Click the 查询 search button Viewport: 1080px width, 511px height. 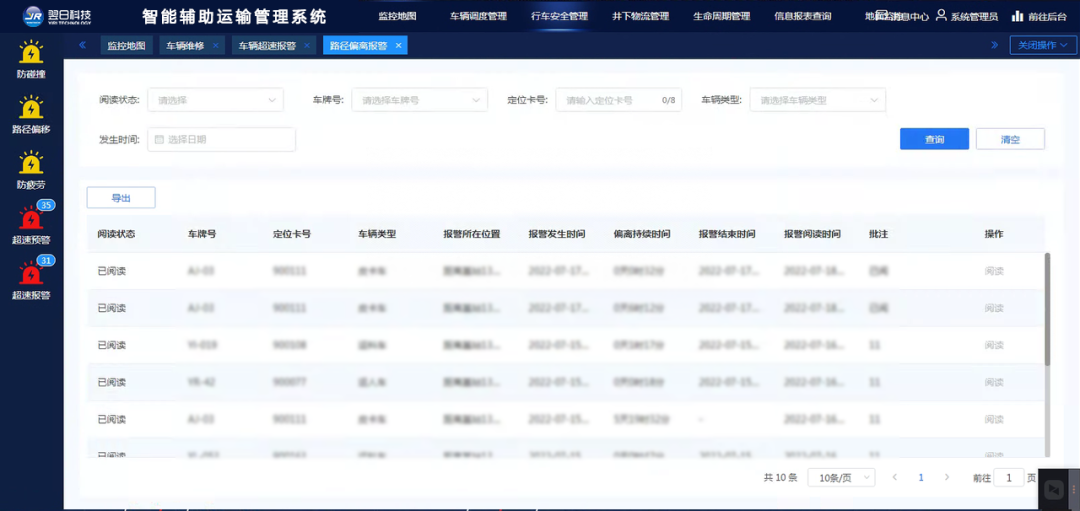(935, 139)
